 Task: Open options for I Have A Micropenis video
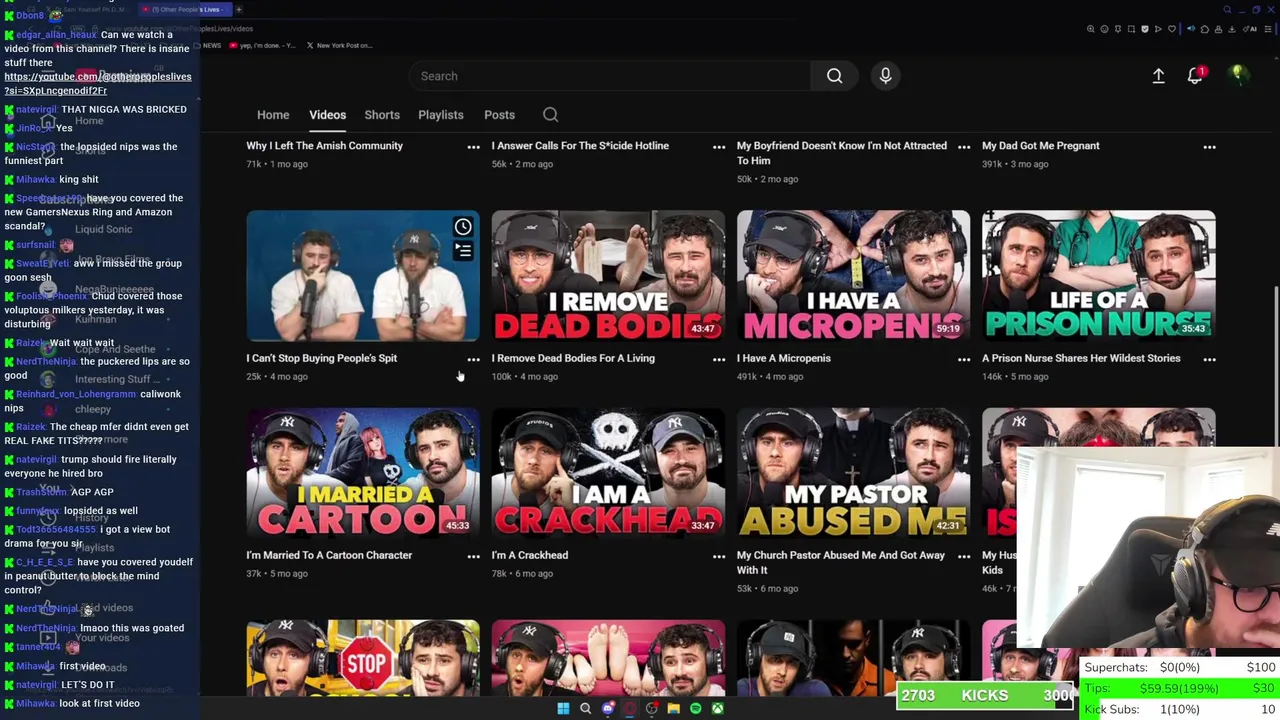pos(964,359)
